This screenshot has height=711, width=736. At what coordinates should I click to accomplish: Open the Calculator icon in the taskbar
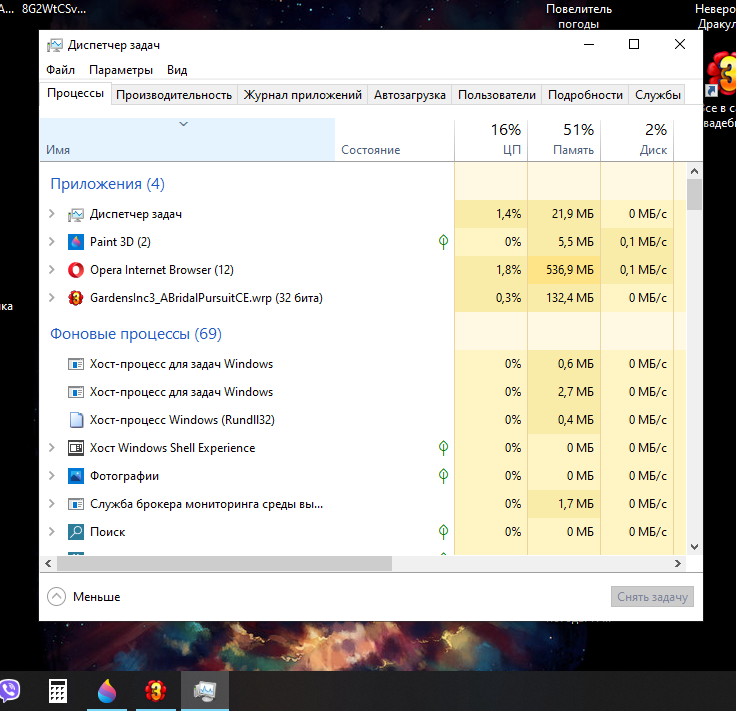(x=58, y=690)
